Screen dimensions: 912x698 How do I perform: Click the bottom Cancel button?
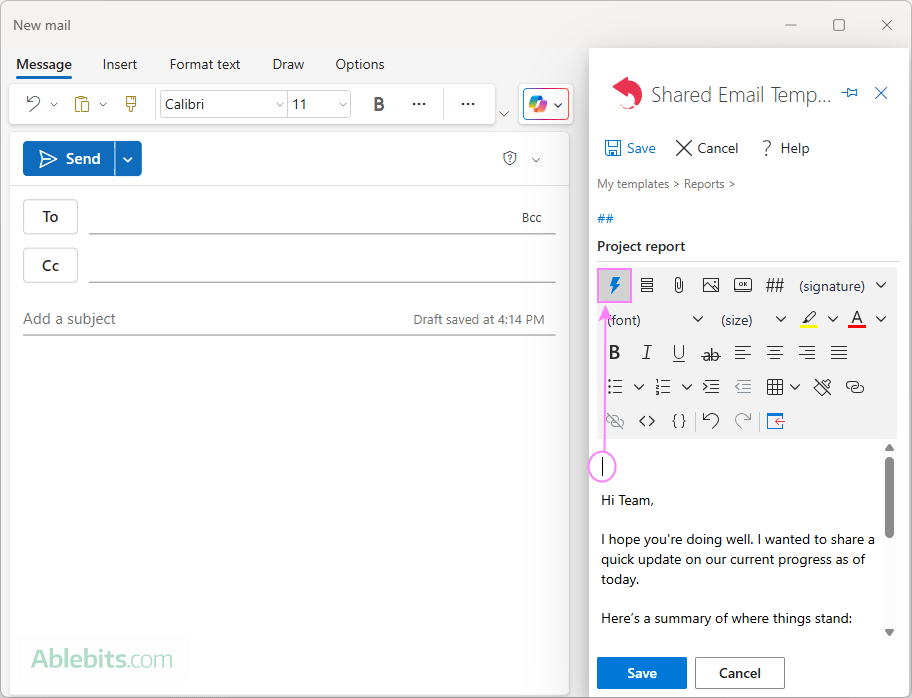(x=740, y=673)
